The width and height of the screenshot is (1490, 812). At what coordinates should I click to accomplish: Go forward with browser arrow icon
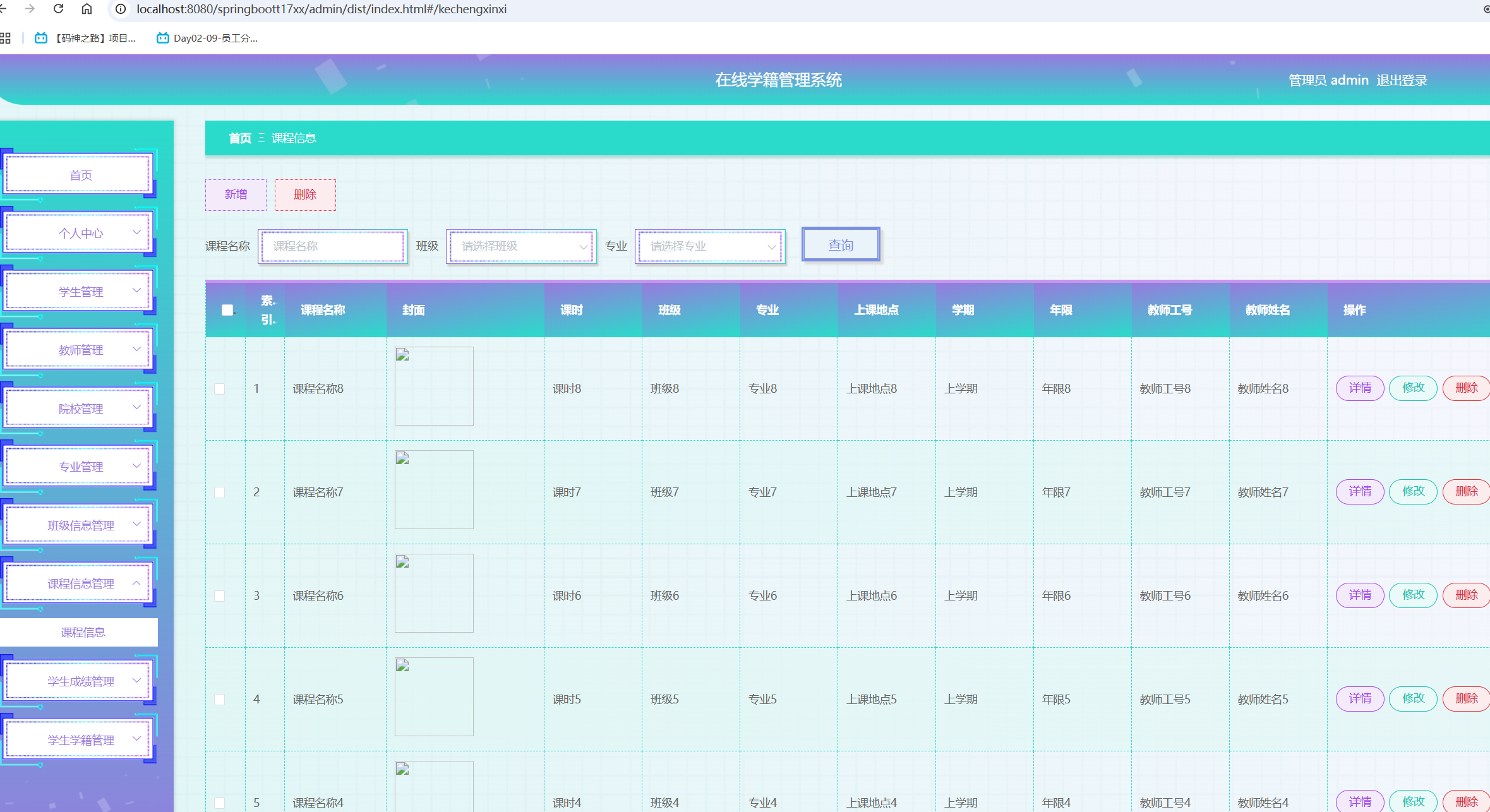click(30, 9)
